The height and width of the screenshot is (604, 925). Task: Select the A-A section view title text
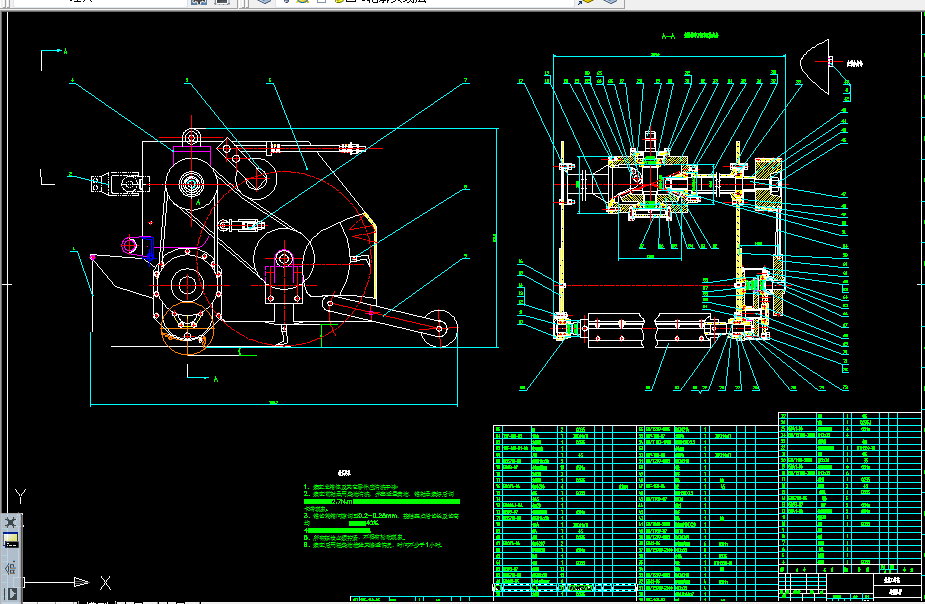pos(690,36)
